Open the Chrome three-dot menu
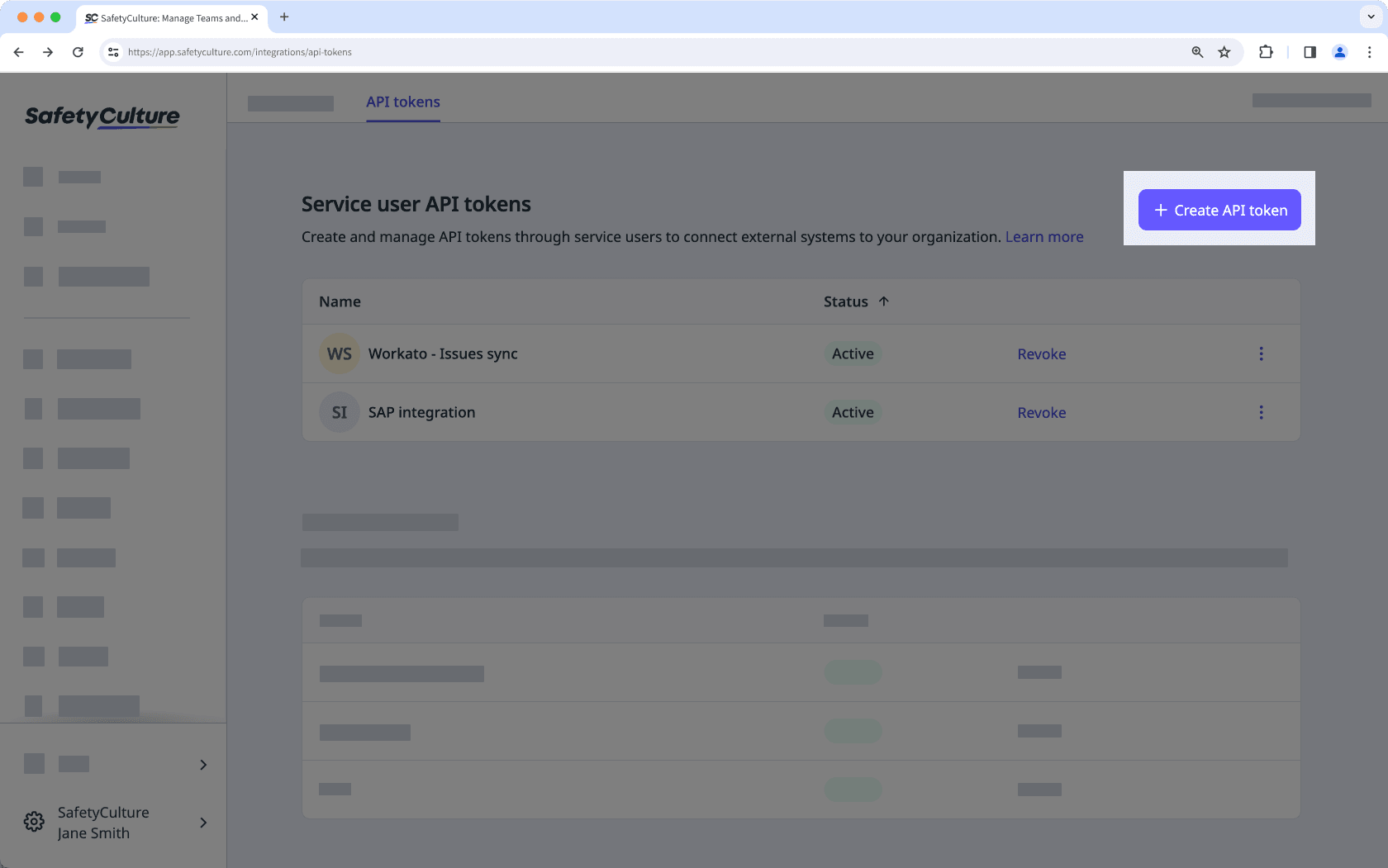This screenshot has width=1388, height=868. pos(1370,51)
